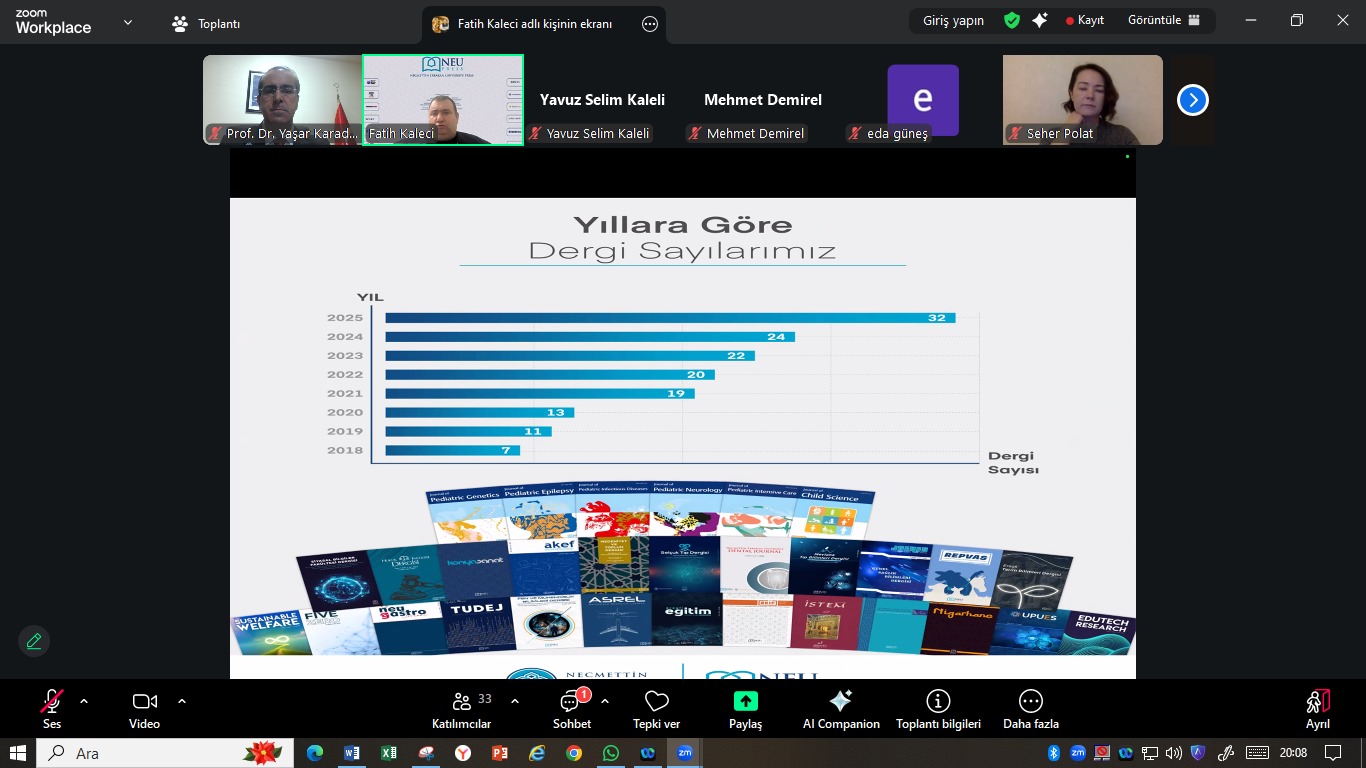The height and width of the screenshot is (768, 1366).
Task: Unmute microphone with the Ses button
Action: click(x=52, y=706)
